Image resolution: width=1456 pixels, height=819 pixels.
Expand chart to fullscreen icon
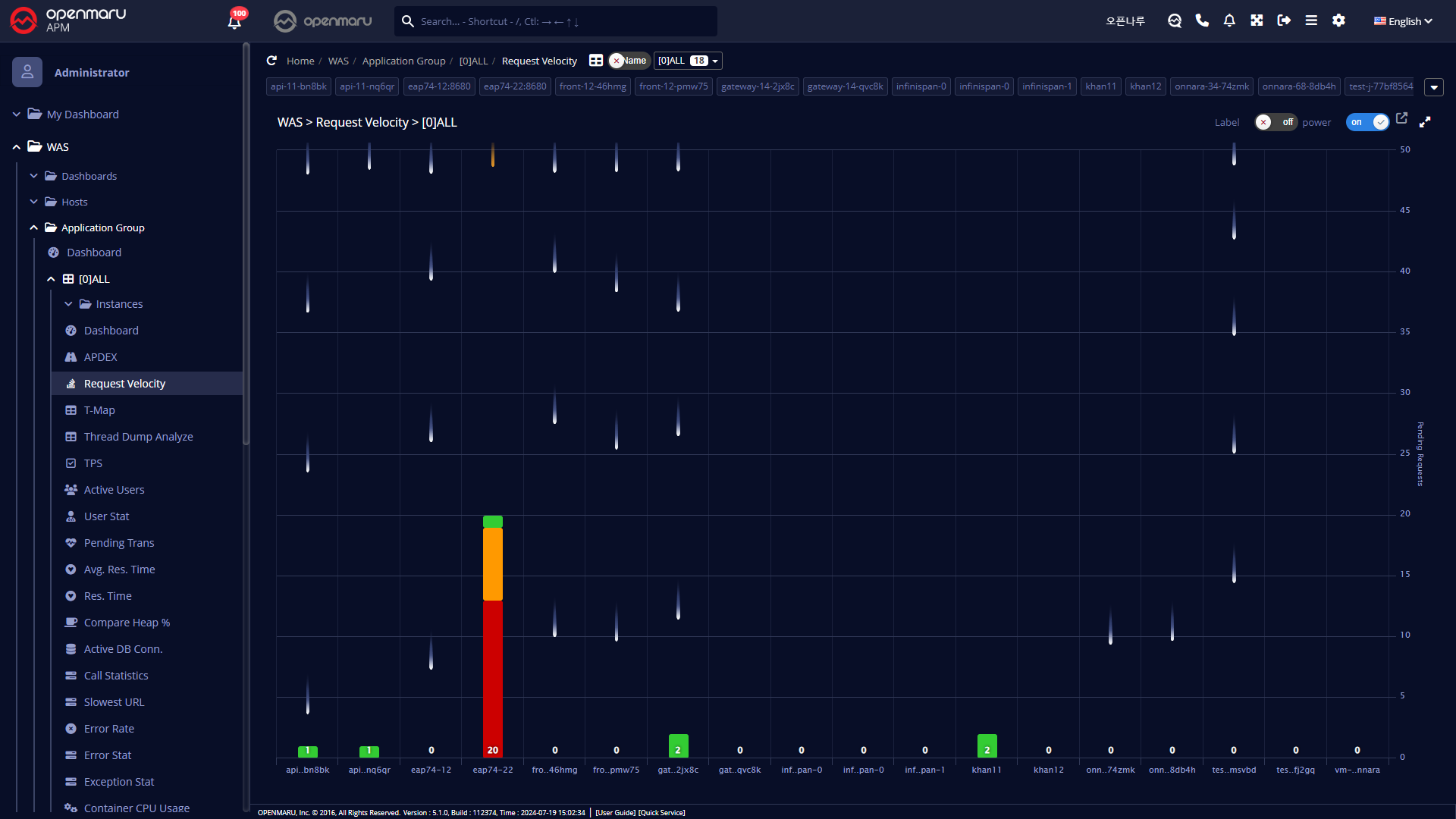(1425, 122)
